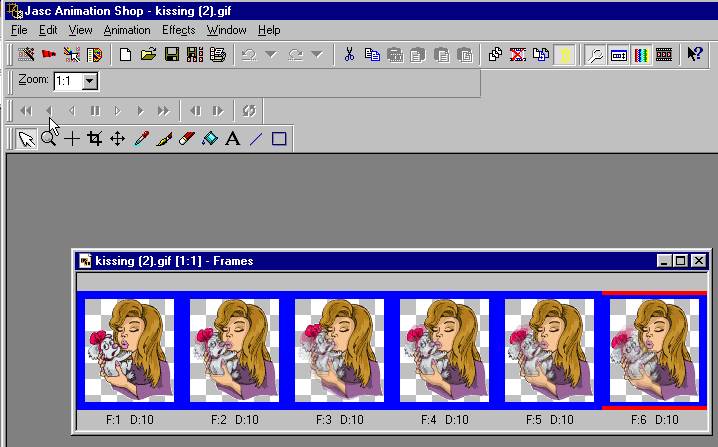Click the multicolored book toolbar icon

coord(95,55)
